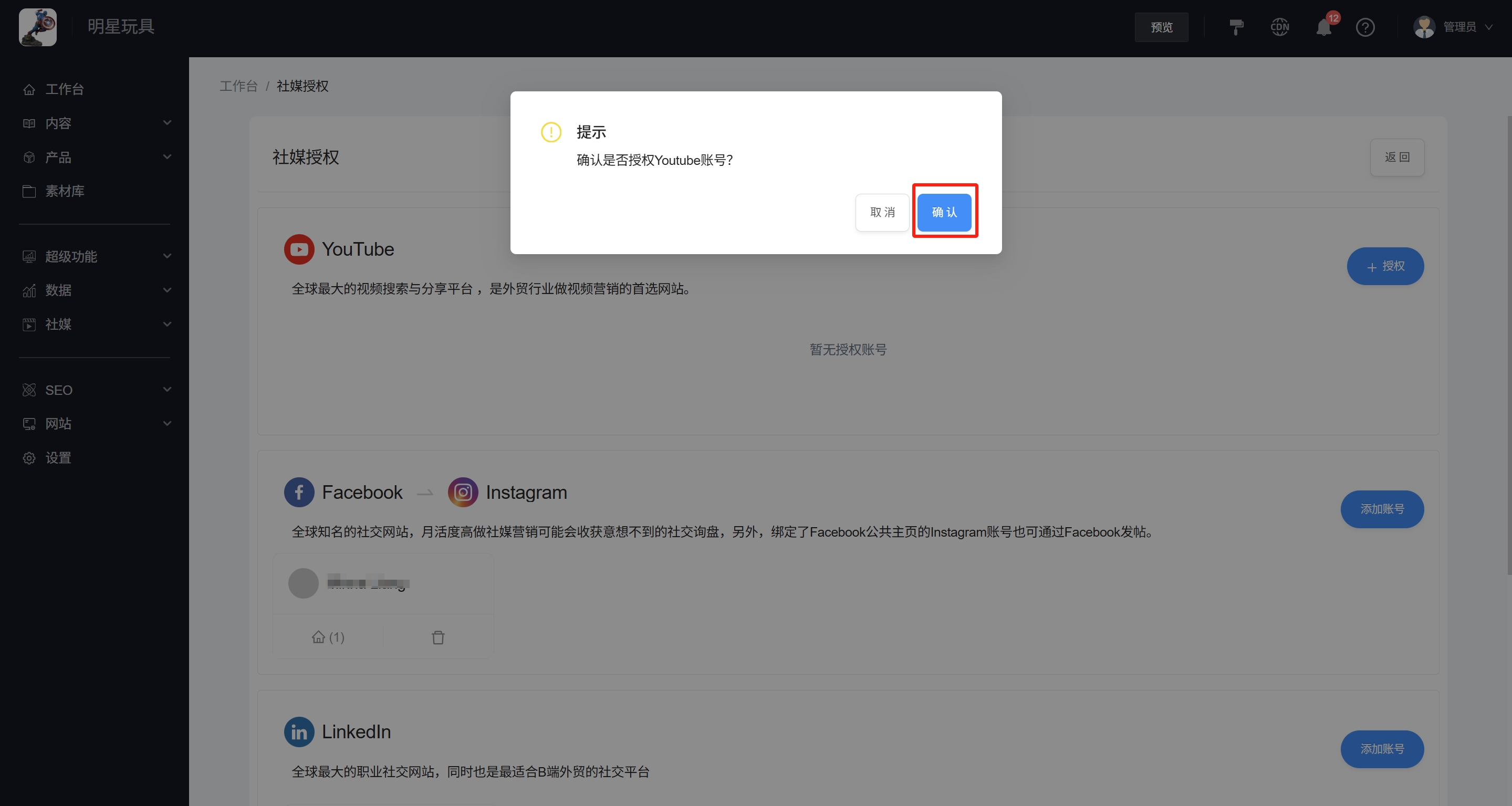The width and height of the screenshot is (1512, 806).
Task: Cancel the dialog with 取消 button
Action: pyautogui.click(x=882, y=213)
